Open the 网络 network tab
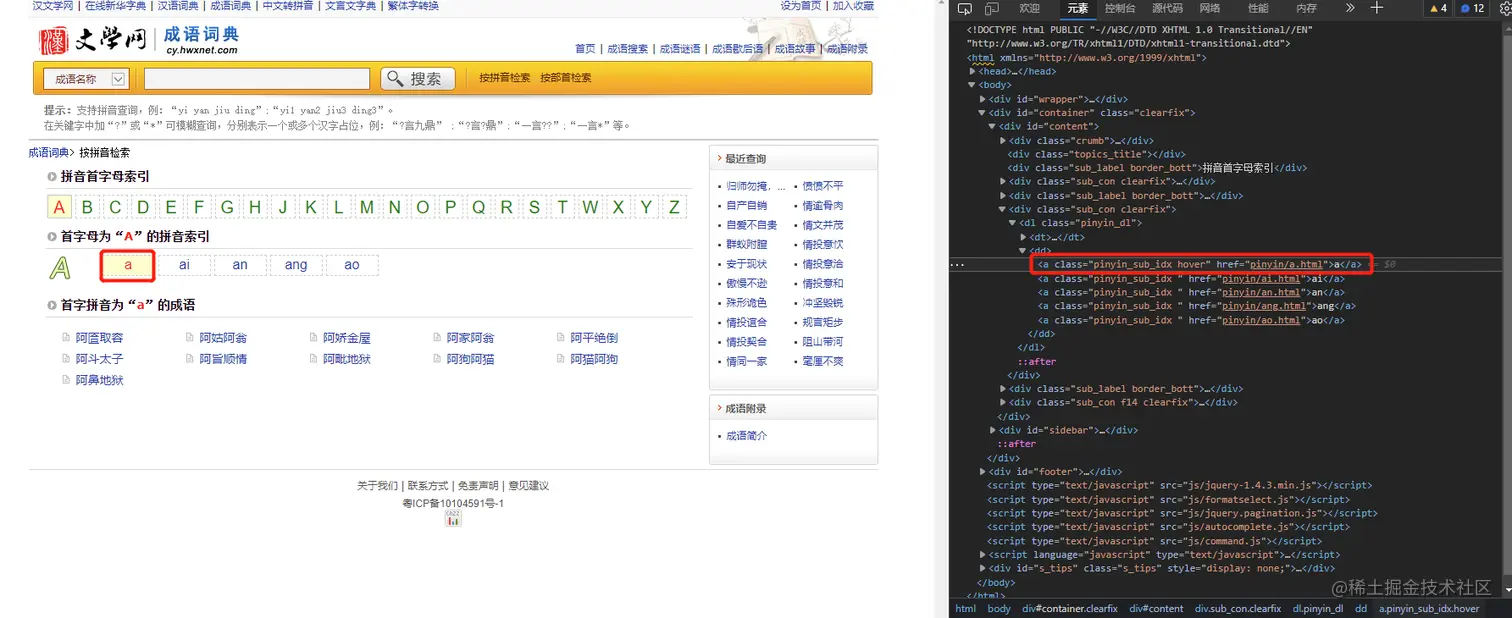The image size is (1512, 618). click(x=1210, y=8)
